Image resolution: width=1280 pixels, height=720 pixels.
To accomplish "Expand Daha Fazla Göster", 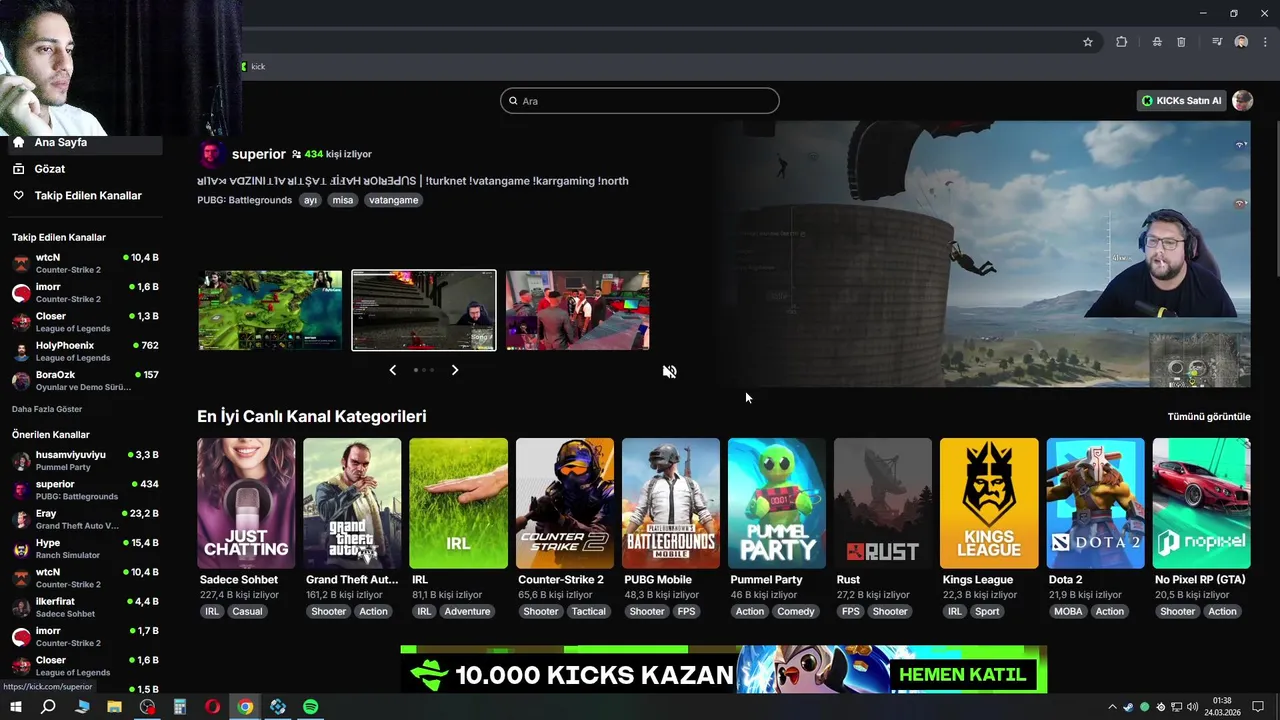I will tap(47, 409).
